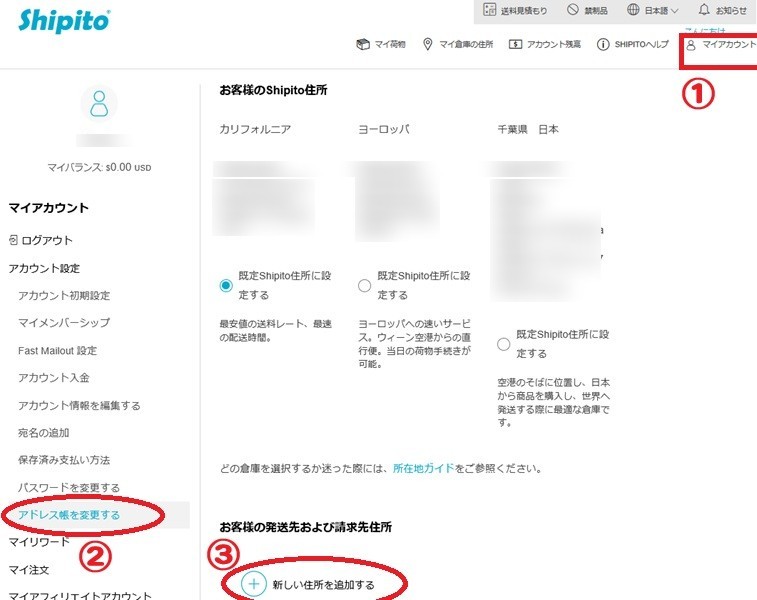Open account balance dollar icon

[x=515, y=44]
